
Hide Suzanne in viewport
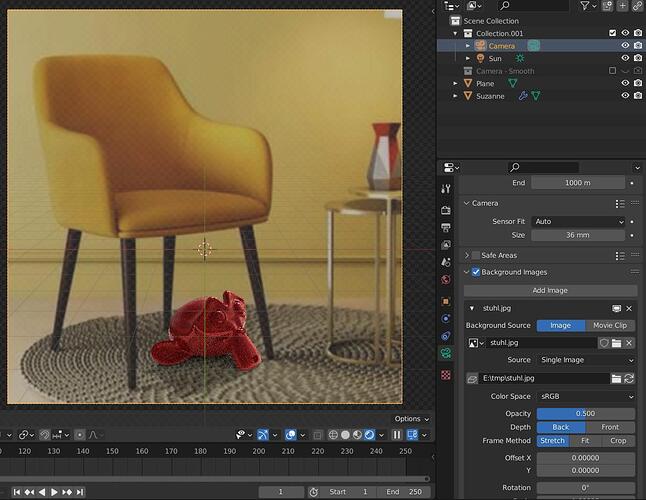click(625, 96)
